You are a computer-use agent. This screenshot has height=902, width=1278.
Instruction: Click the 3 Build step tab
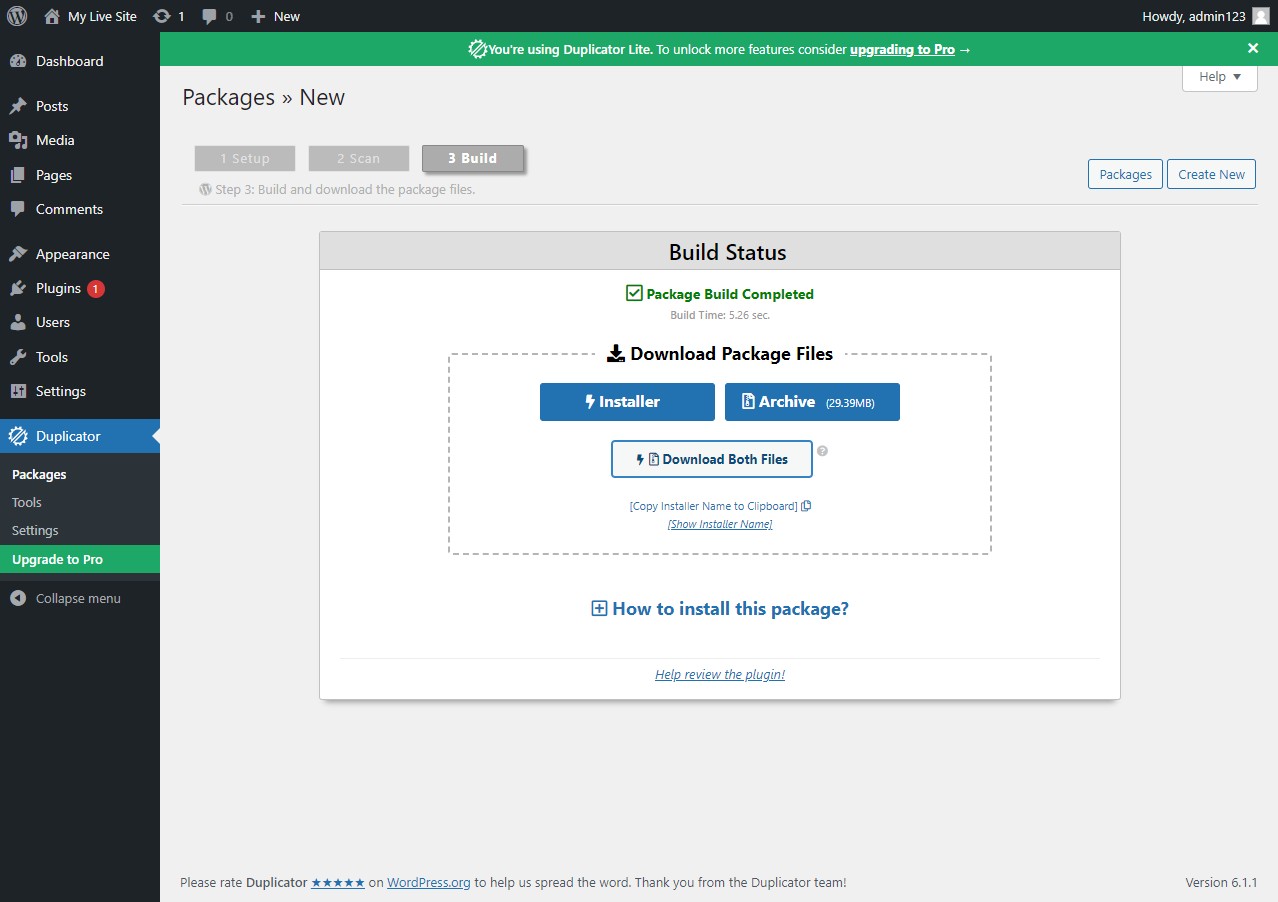click(x=473, y=158)
